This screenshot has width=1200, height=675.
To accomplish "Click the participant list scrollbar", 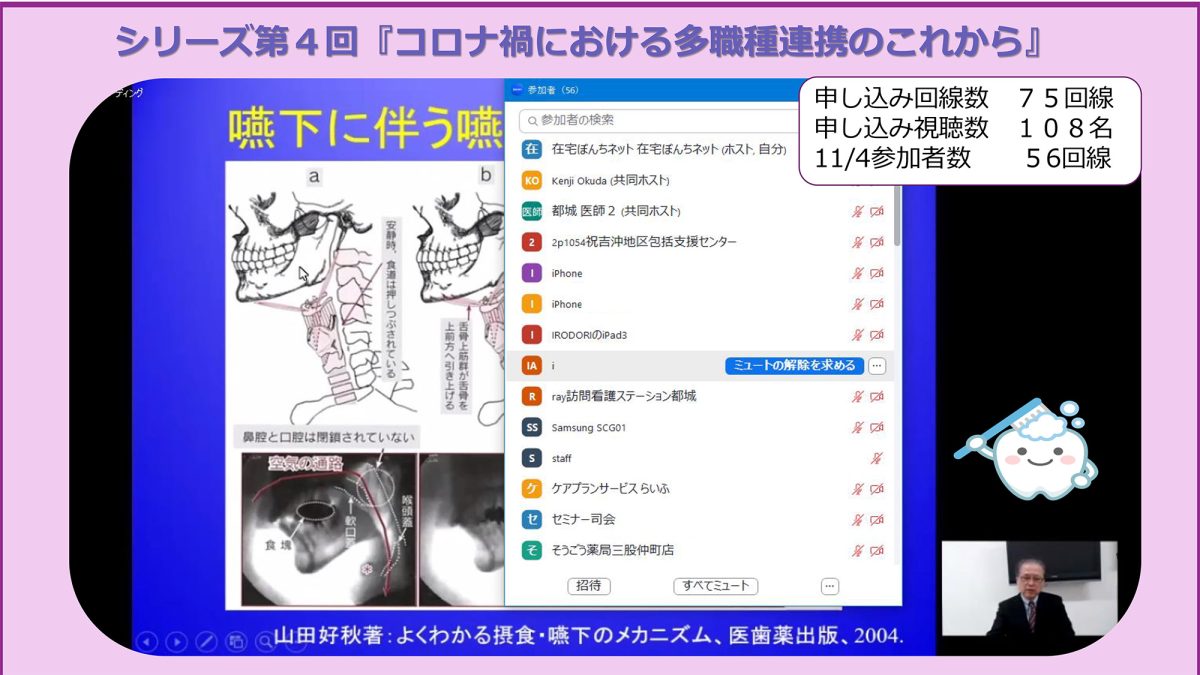I will click(x=897, y=215).
